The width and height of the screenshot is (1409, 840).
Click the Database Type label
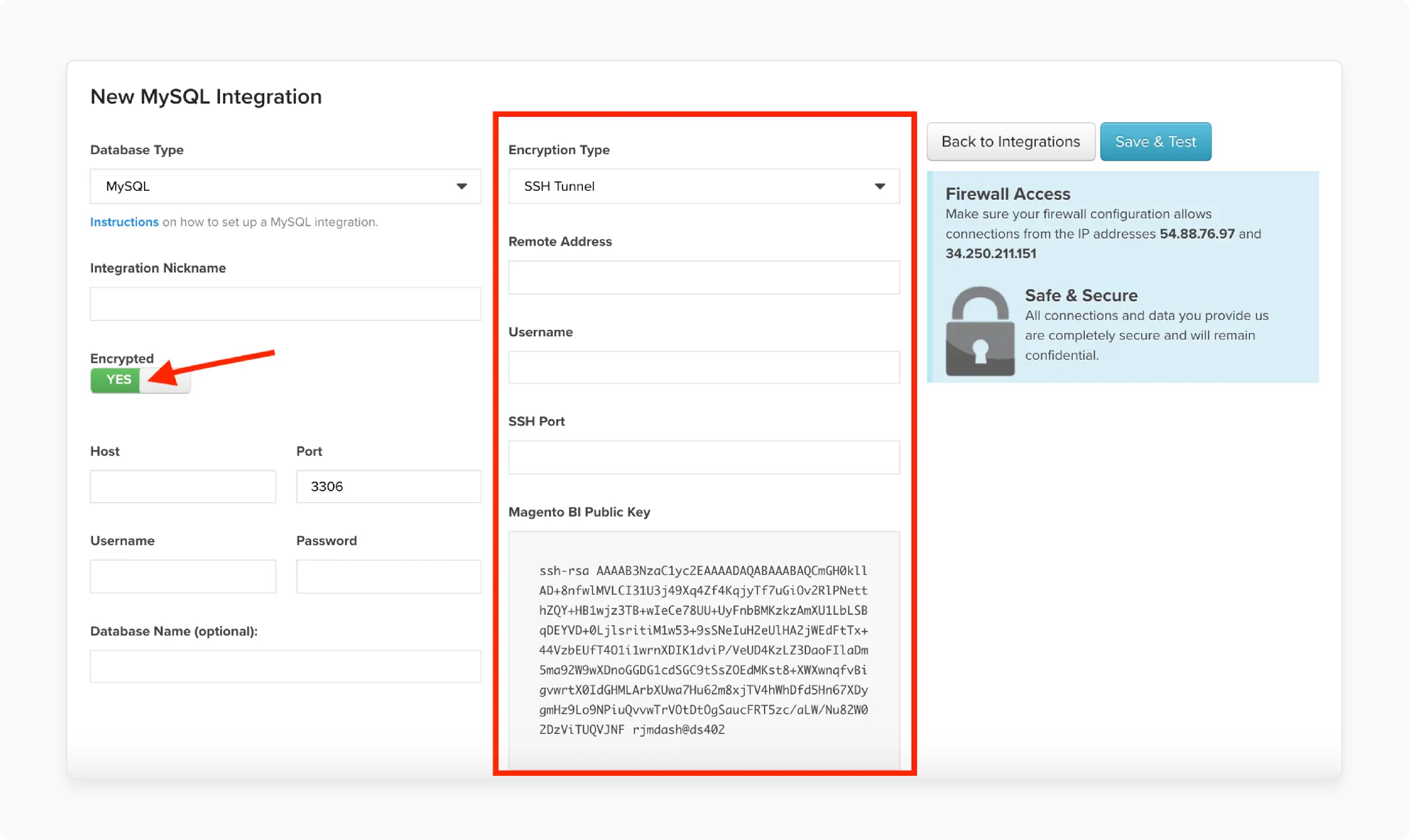[136, 150]
